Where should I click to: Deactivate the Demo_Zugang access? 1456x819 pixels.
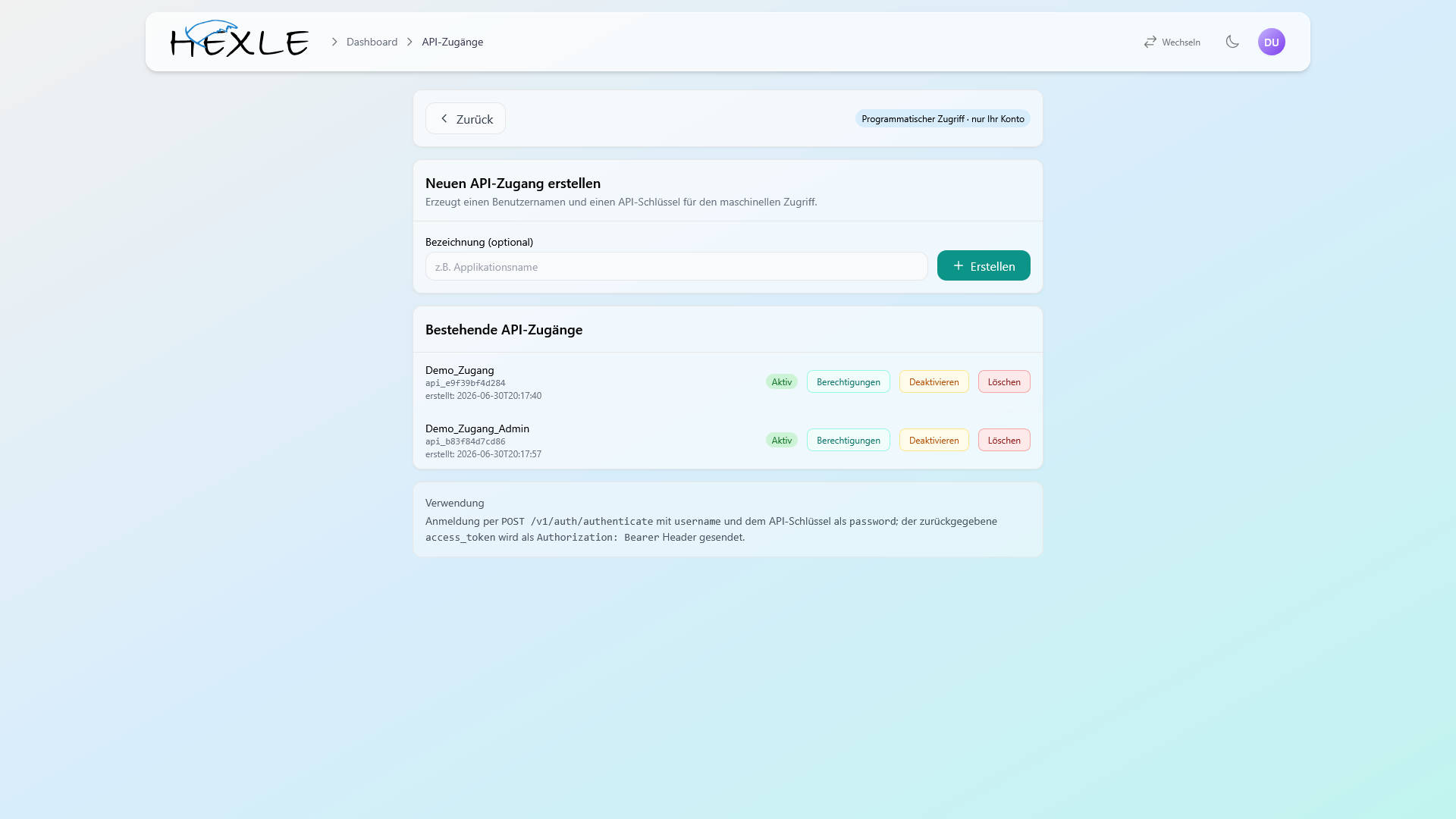click(x=934, y=381)
